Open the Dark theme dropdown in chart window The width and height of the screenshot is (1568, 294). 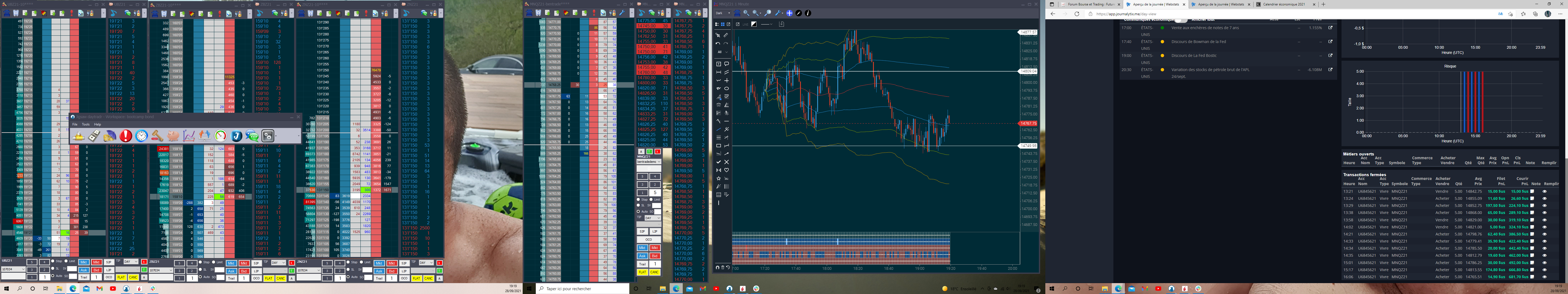tap(722, 13)
